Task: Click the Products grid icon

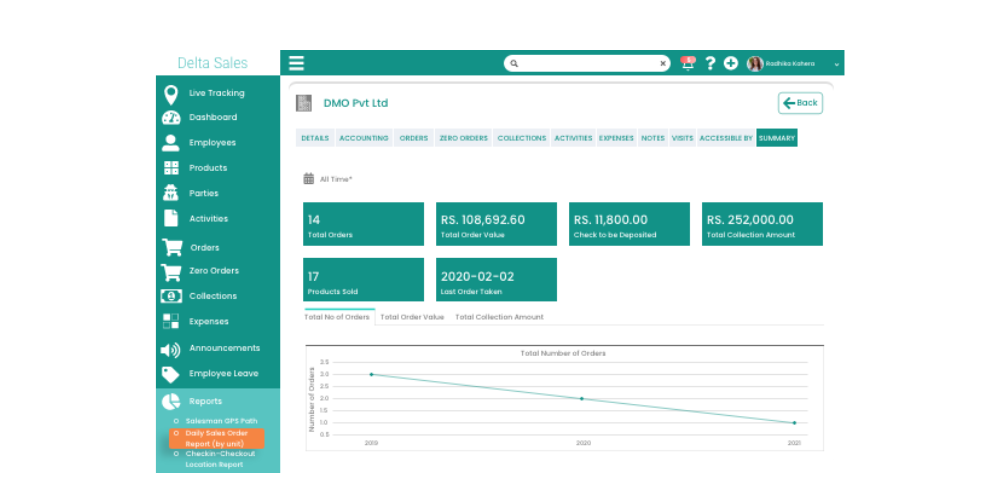Action: coord(171,168)
